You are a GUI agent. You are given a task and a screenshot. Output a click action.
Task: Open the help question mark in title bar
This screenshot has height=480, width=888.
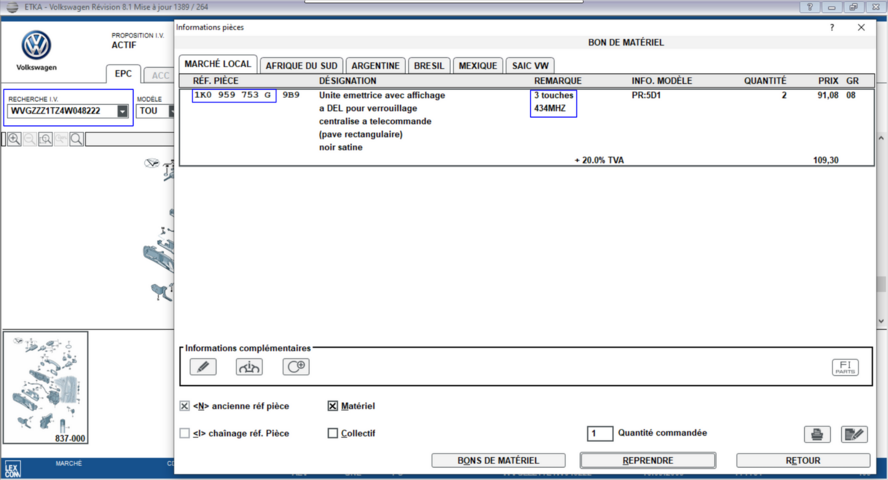point(810,7)
